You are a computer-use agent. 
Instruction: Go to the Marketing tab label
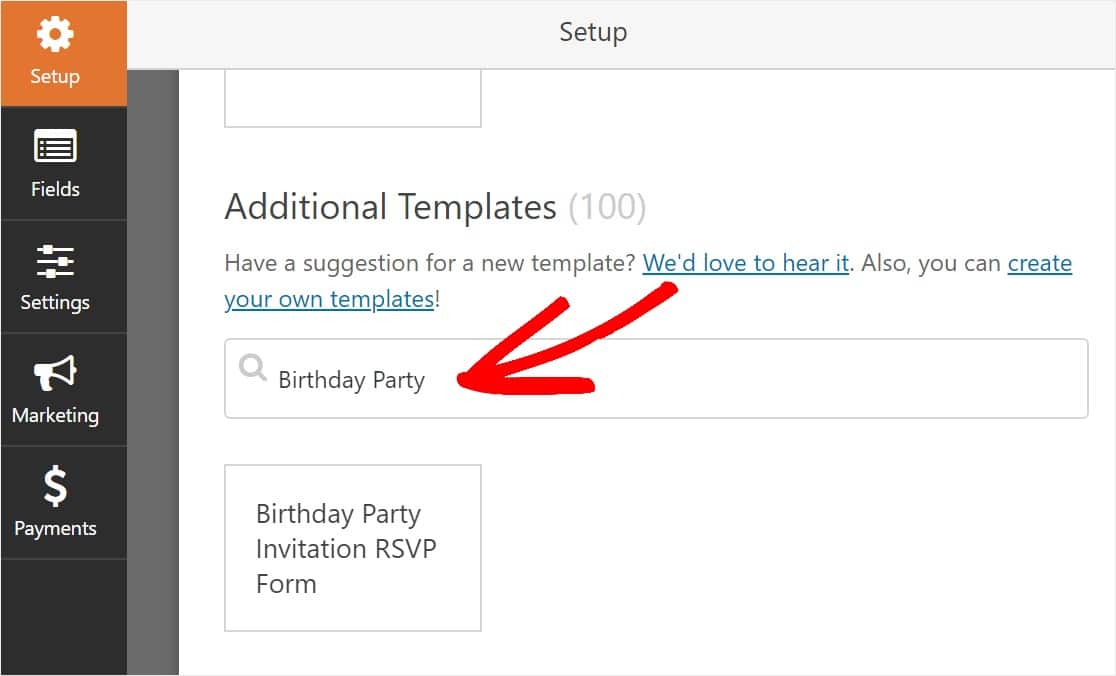(x=55, y=415)
